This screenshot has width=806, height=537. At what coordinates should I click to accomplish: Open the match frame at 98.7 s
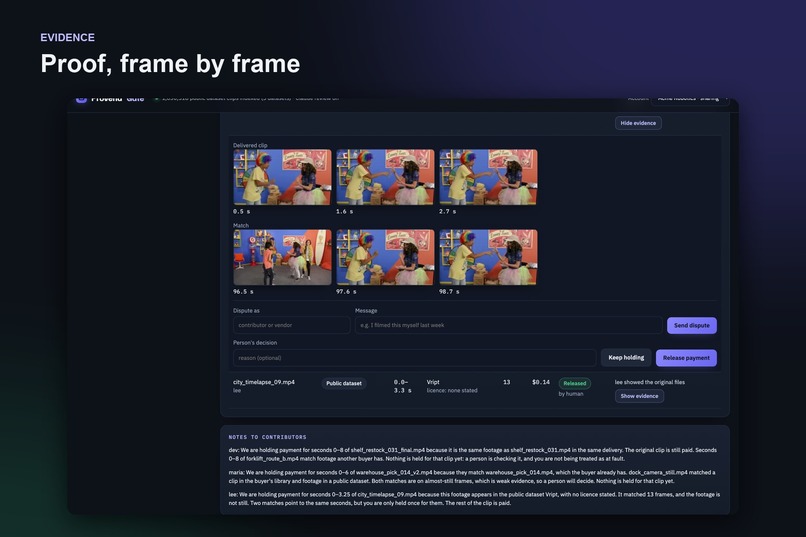pyautogui.click(x=488, y=257)
